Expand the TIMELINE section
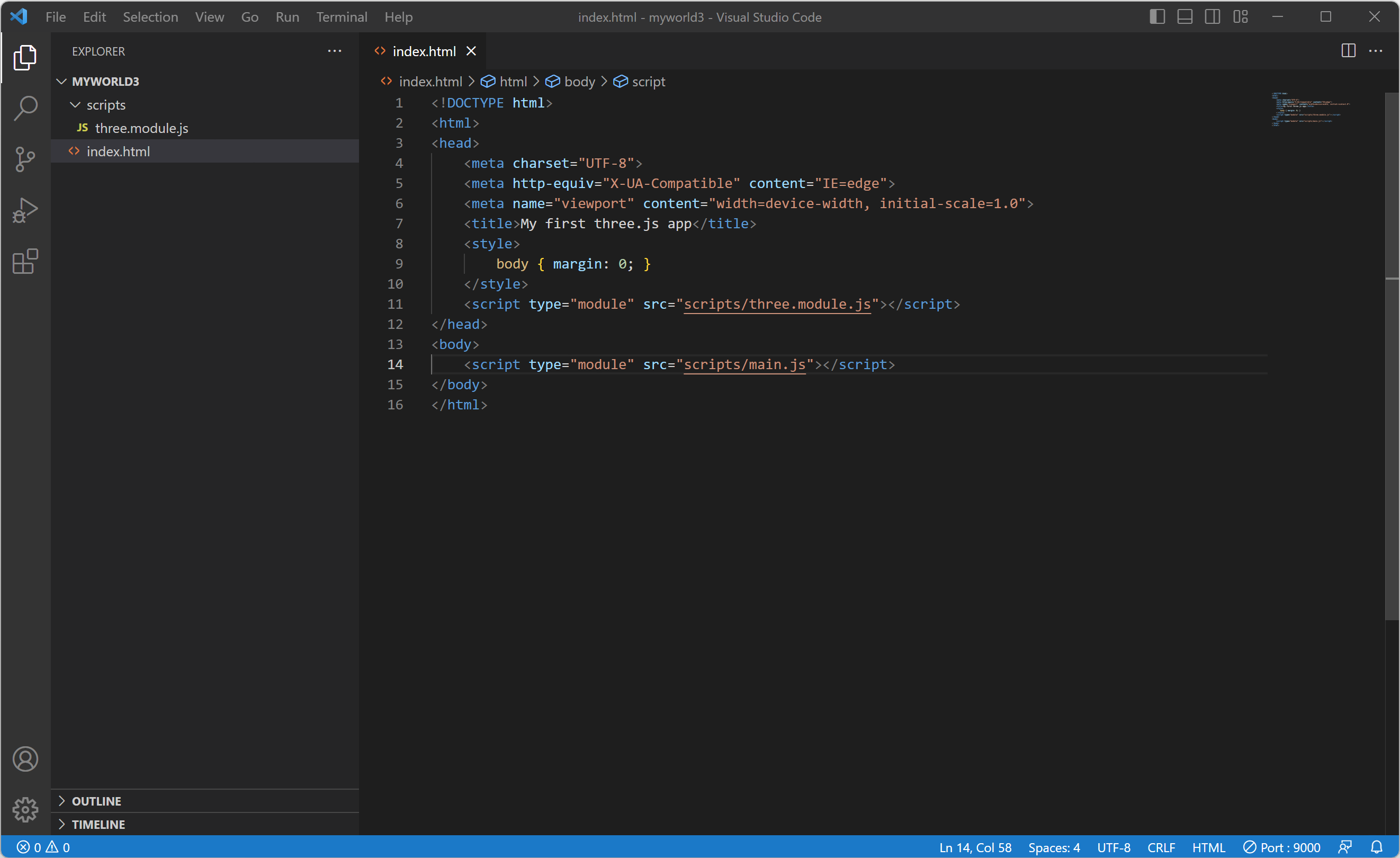The image size is (1400, 858). point(98,825)
